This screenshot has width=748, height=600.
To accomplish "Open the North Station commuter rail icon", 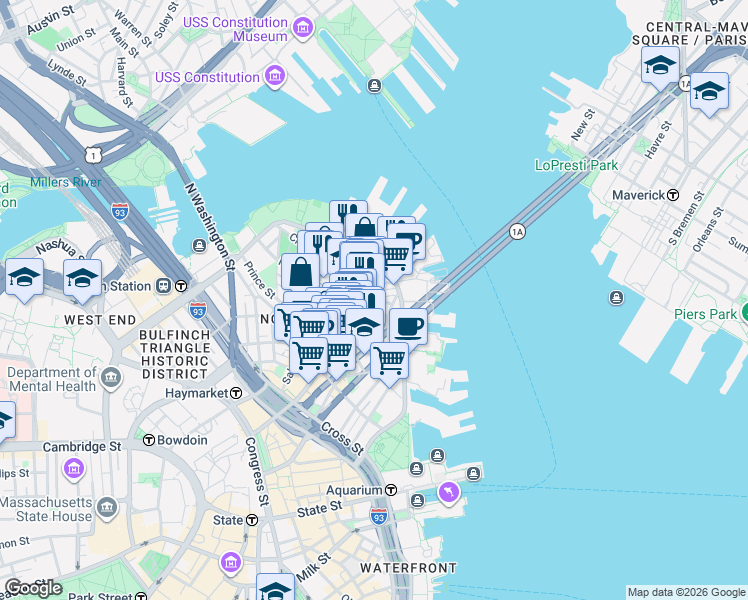I will click(x=164, y=286).
